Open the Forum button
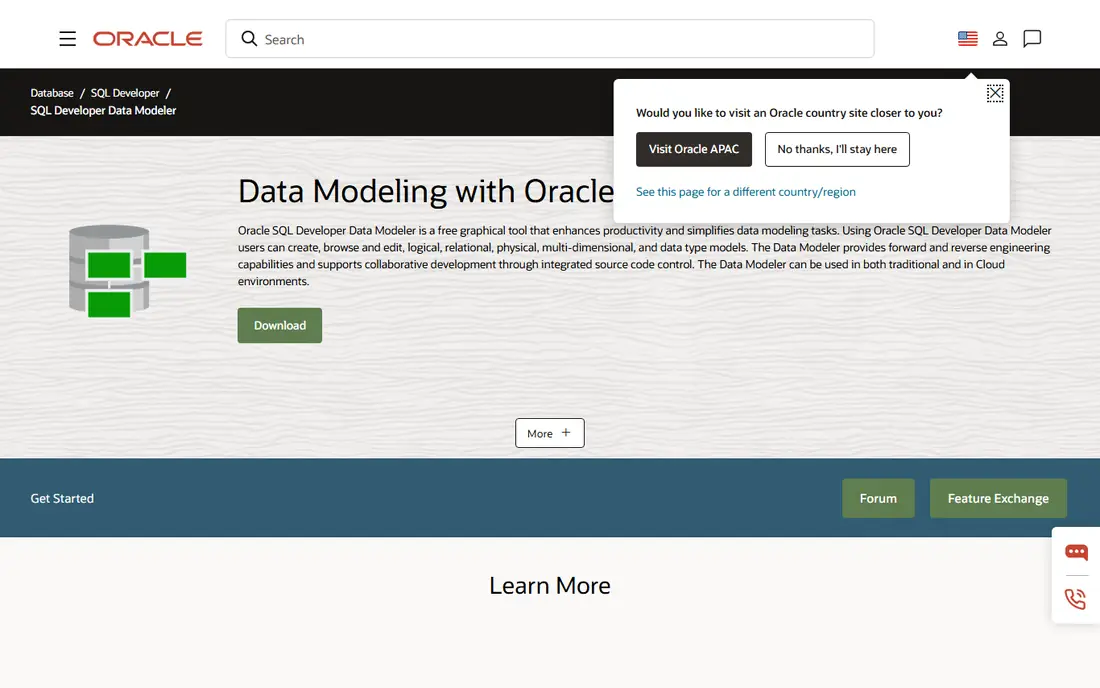The image size is (1100, 688). [878, 498]
